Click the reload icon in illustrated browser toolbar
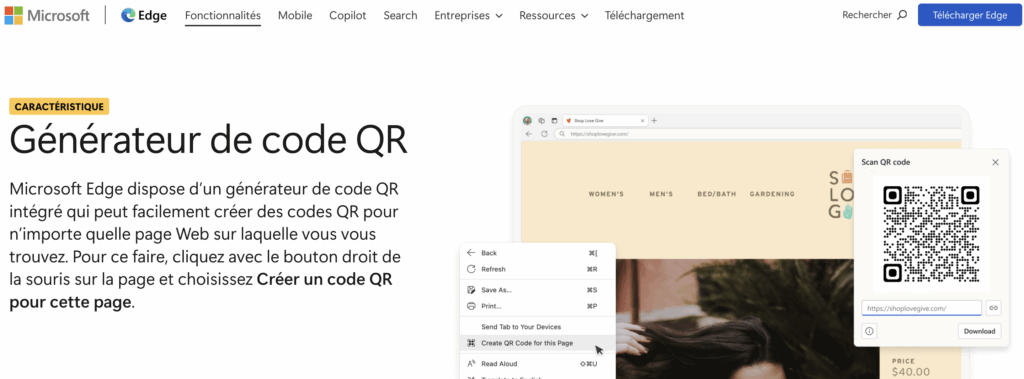The width and height of the screenshot is (1024, 379). (544, 133)
